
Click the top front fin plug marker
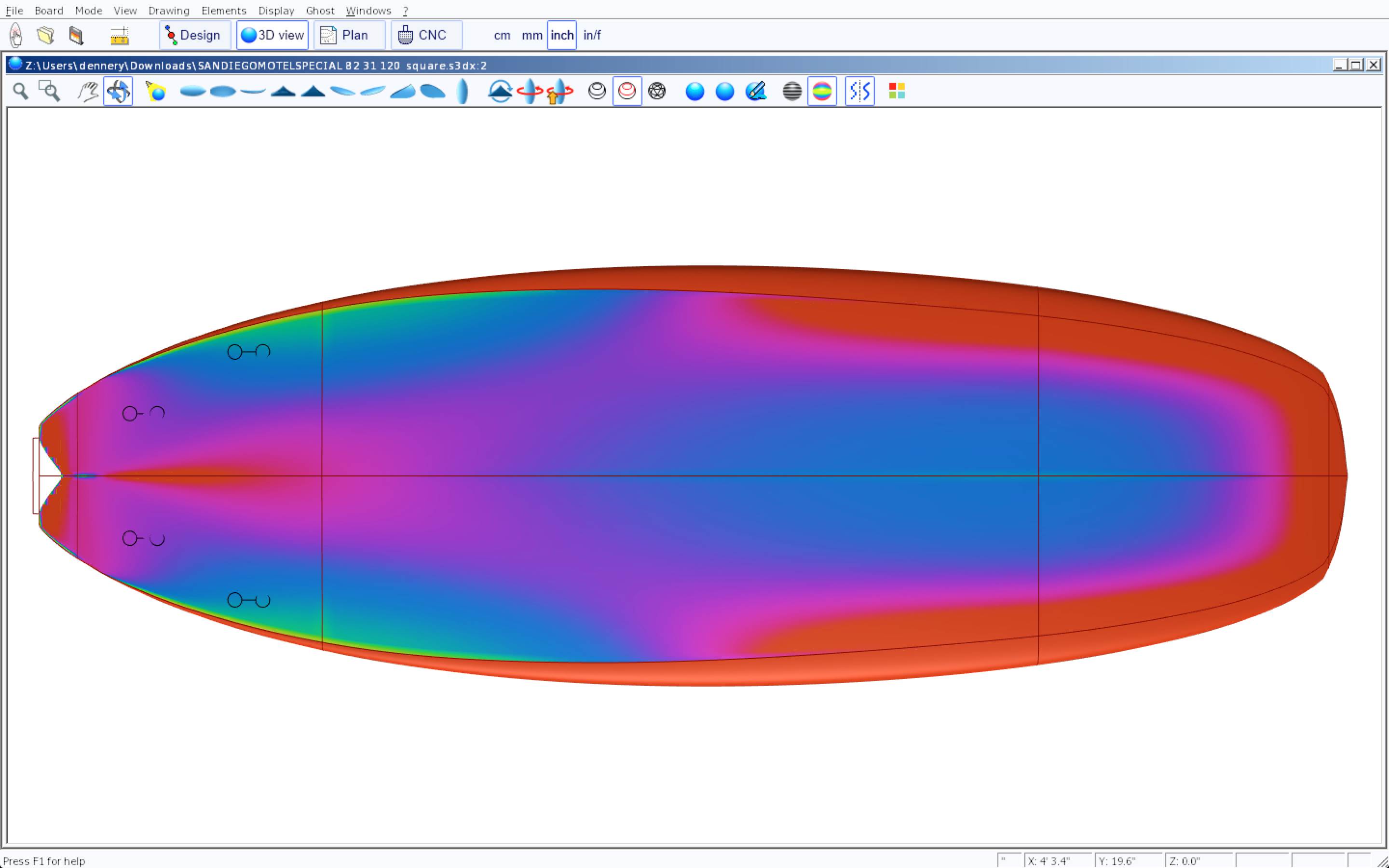point(248,352)
